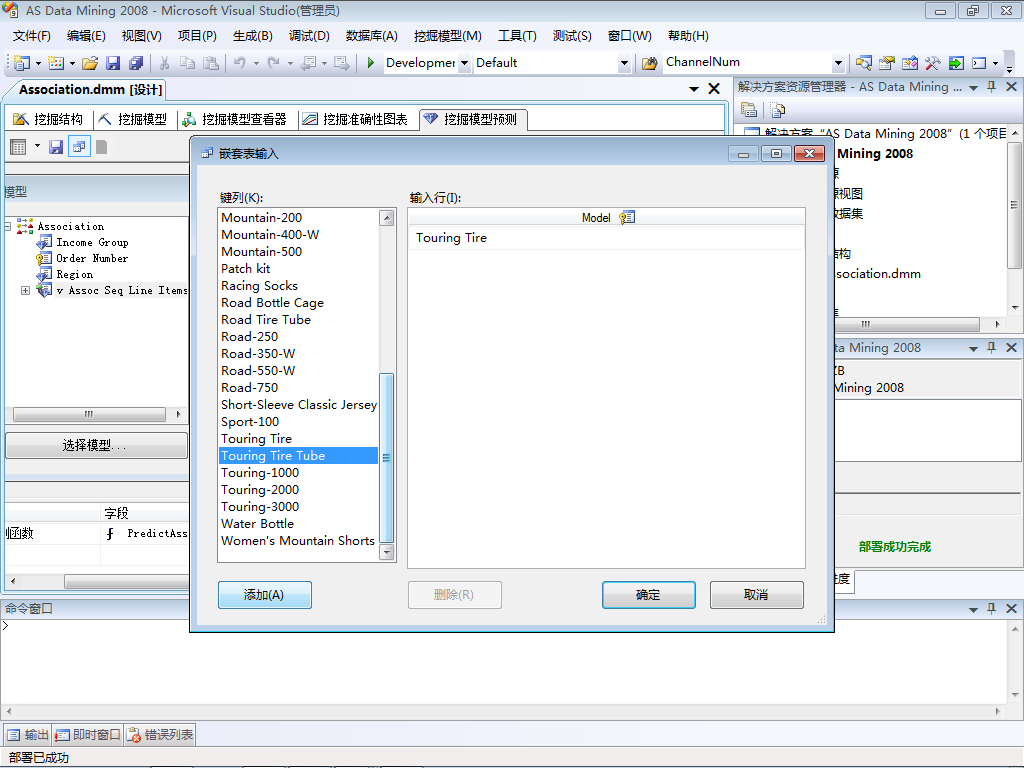The image size is (1024, 768).
Task: Select Women's Mountain Shorts in key list
Action: [298, 541]
